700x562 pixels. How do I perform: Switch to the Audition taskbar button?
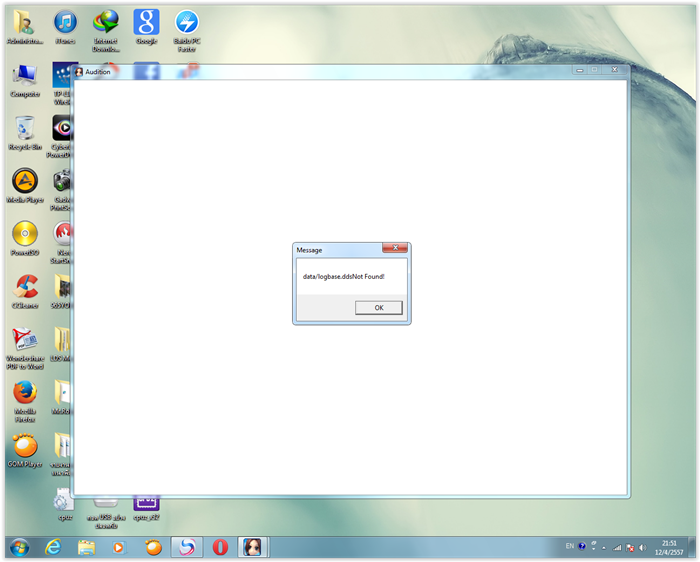pos(253,547)
